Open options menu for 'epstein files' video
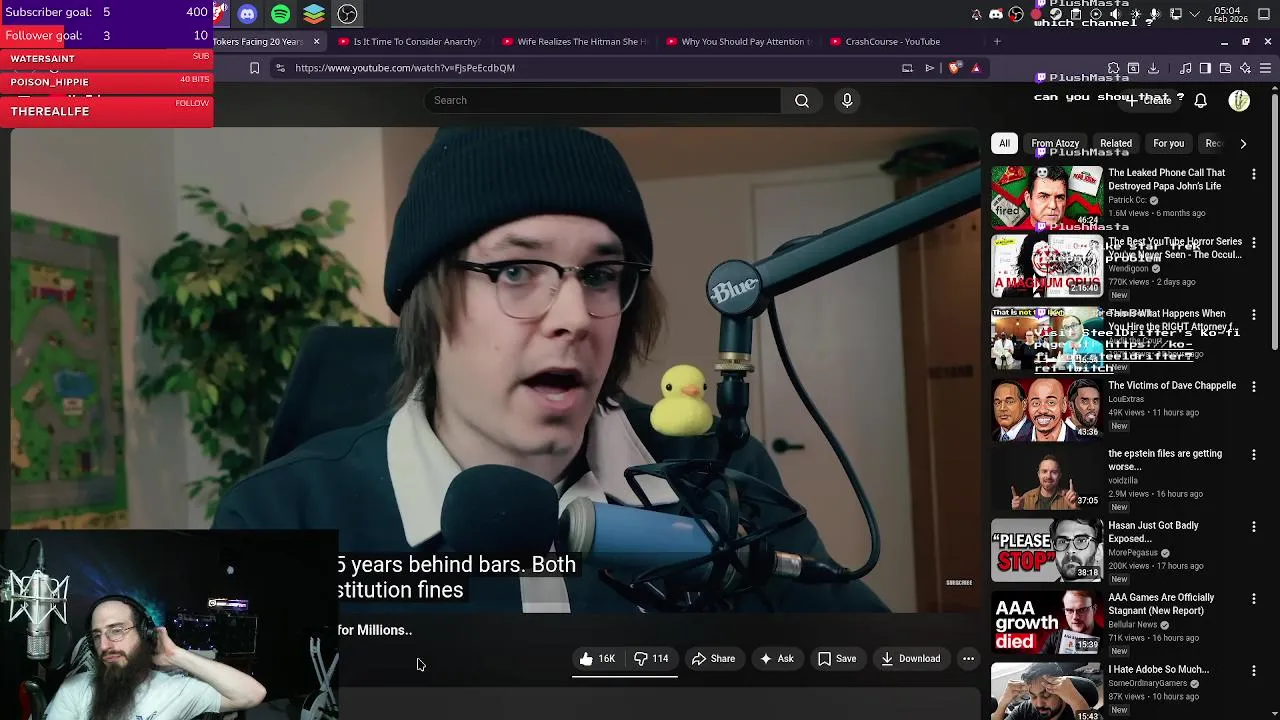This screenshot has width=1280, height=720. point(1253,455)
